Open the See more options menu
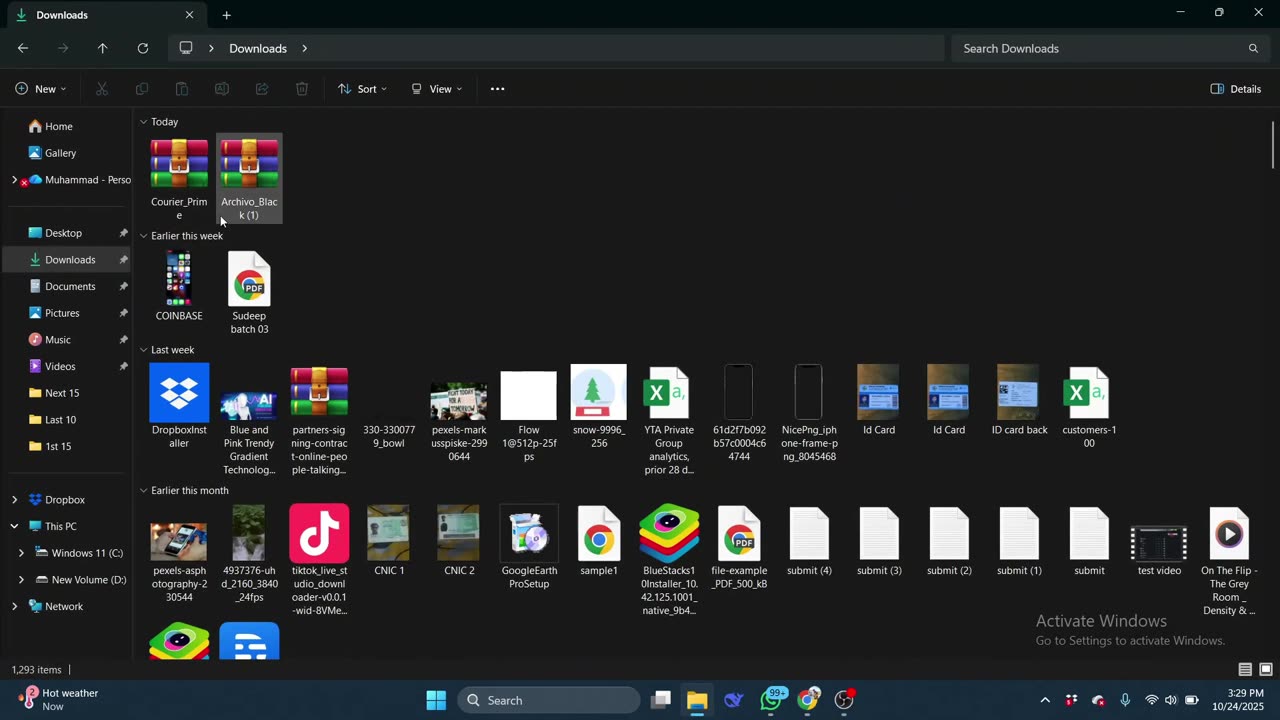This screenshot has width=1280, height=720. tap(497, 89)
